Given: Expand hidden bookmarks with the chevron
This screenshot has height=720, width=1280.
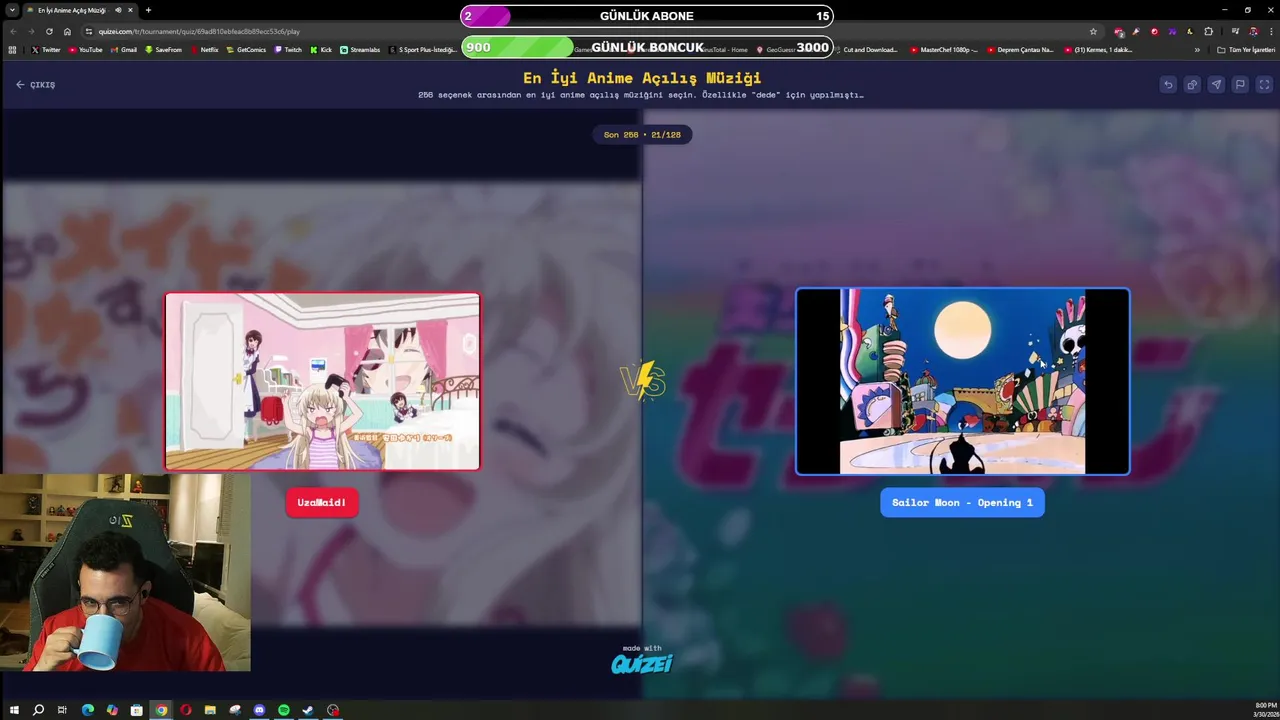Looking at the screenshot, I should (x=1197, y=49).
